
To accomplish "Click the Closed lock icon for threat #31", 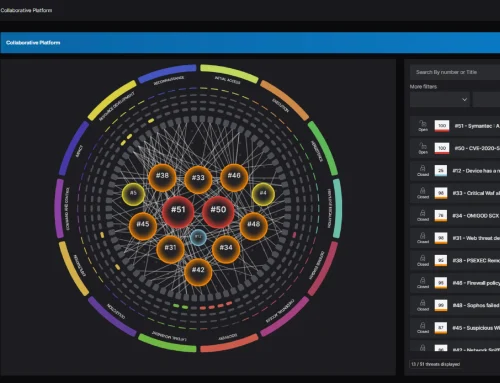I will pyautogui.click(x=423, y=238).
